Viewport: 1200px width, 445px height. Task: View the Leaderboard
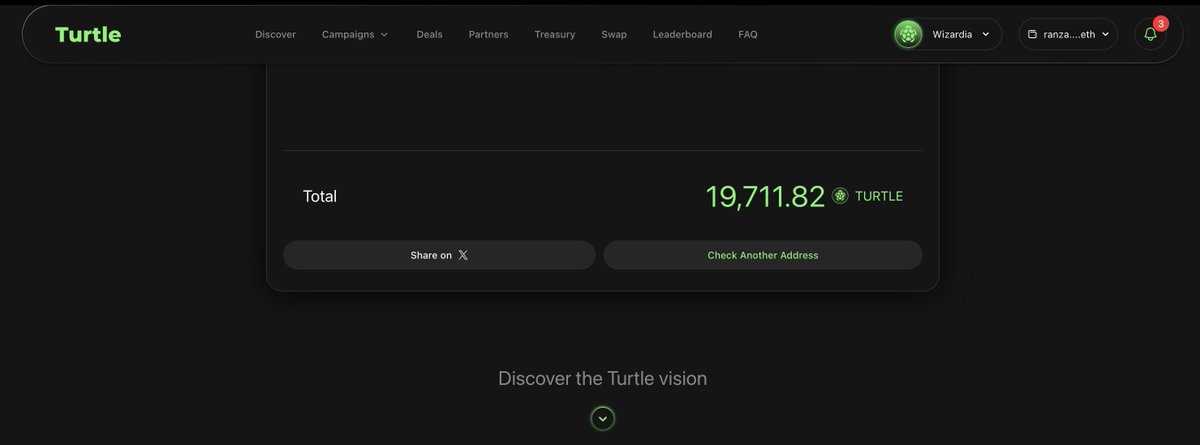(682, 34)
